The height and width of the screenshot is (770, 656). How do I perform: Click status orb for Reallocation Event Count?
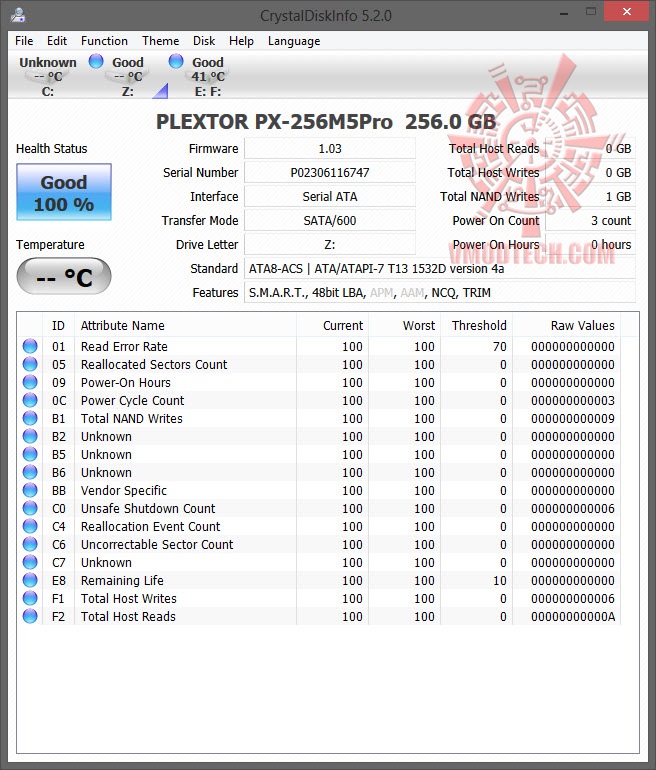[30, 526]
